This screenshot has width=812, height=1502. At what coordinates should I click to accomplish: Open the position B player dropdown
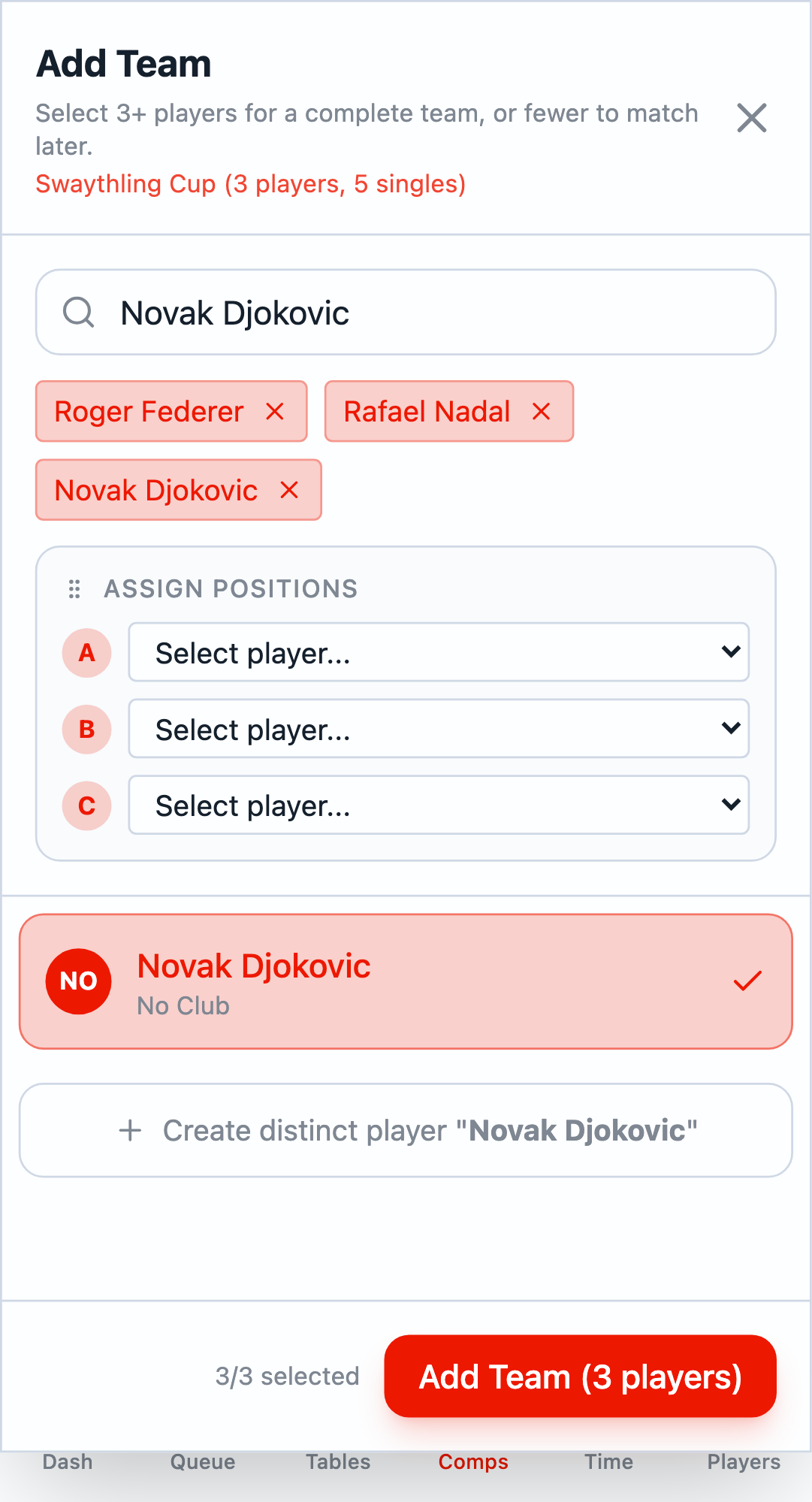(439, 729)
